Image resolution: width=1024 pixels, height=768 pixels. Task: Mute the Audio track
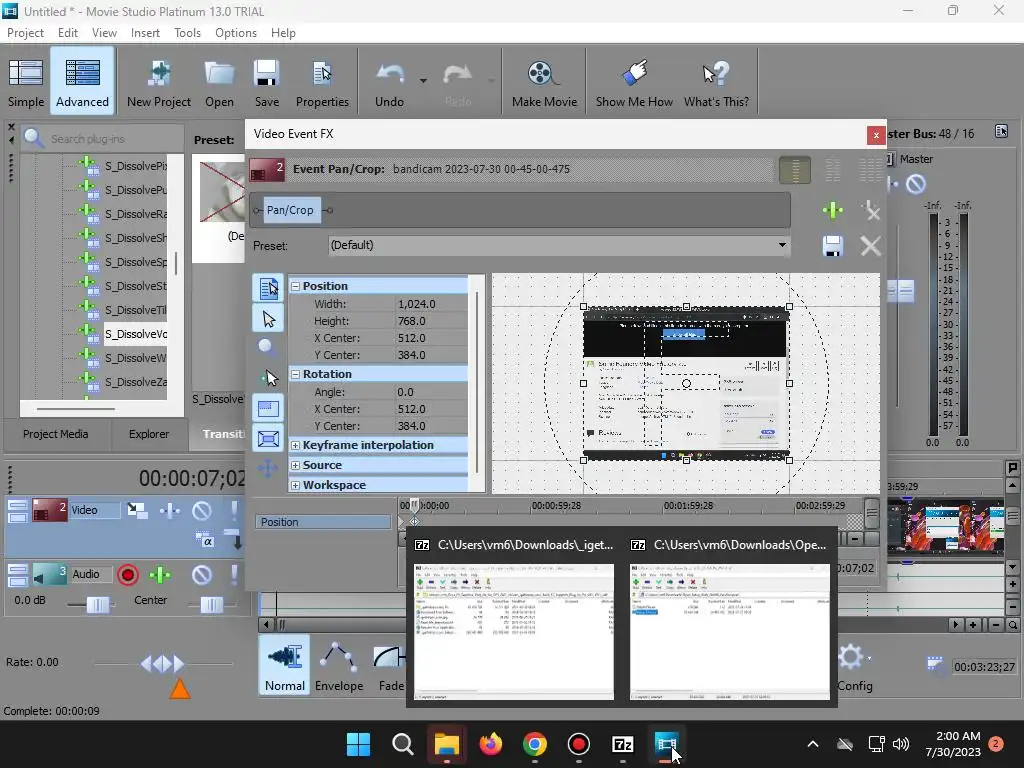click(x=202, y=575)
